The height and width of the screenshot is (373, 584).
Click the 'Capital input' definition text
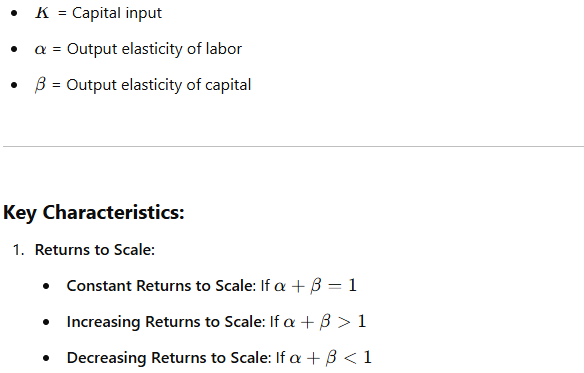pos(117,13)
